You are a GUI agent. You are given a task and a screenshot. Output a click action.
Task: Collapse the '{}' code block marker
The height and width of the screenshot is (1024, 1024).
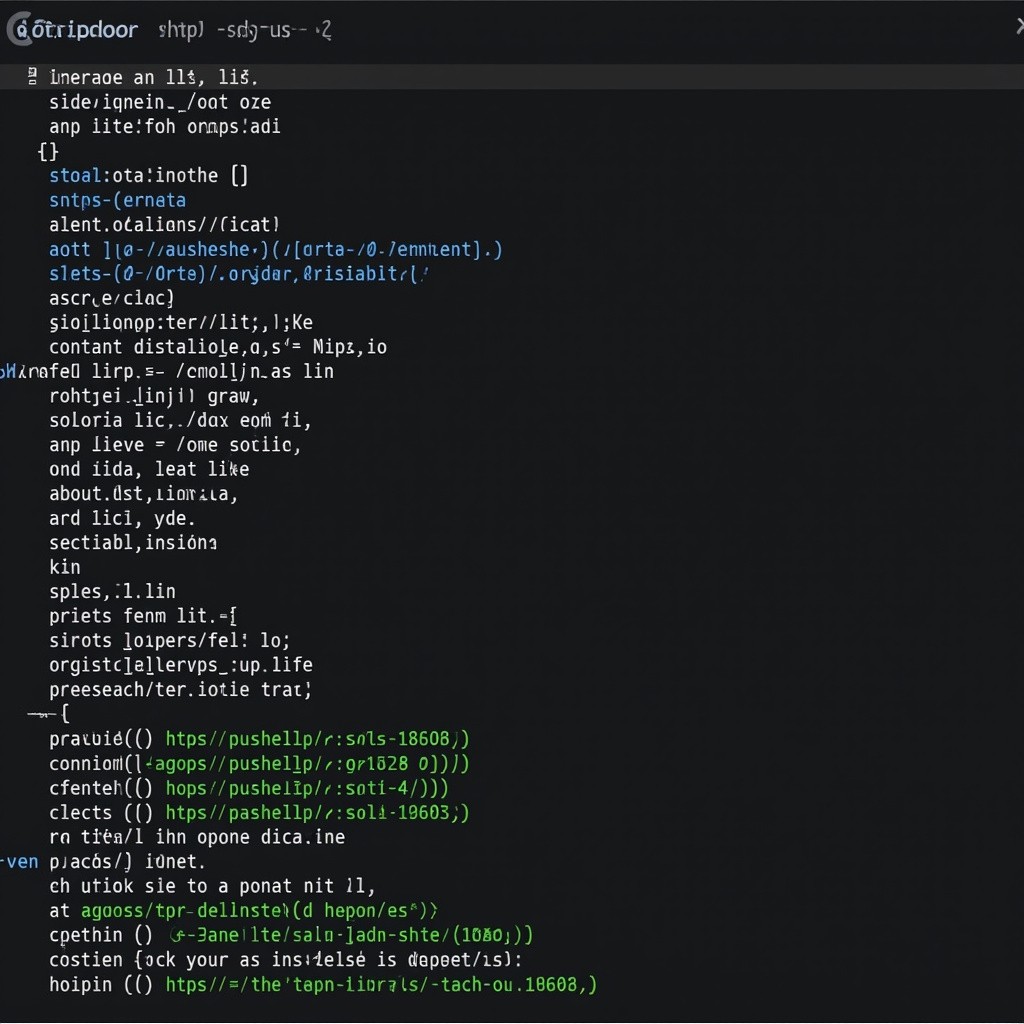pyautogui.click(x=48, y=151)
